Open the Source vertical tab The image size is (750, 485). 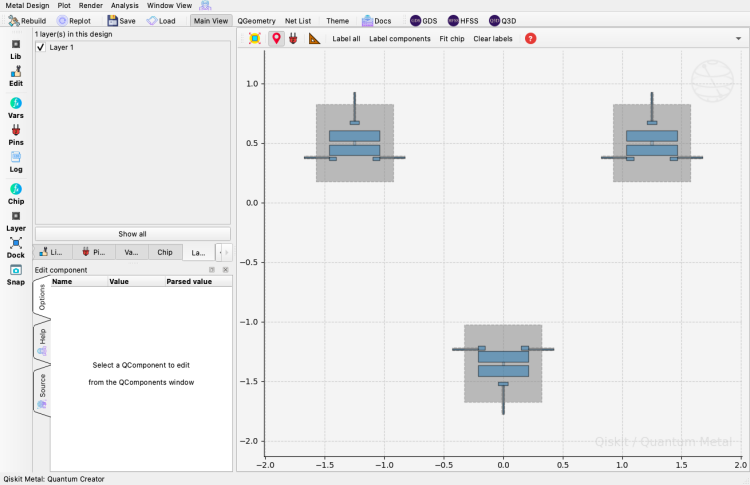coord(42,390)
